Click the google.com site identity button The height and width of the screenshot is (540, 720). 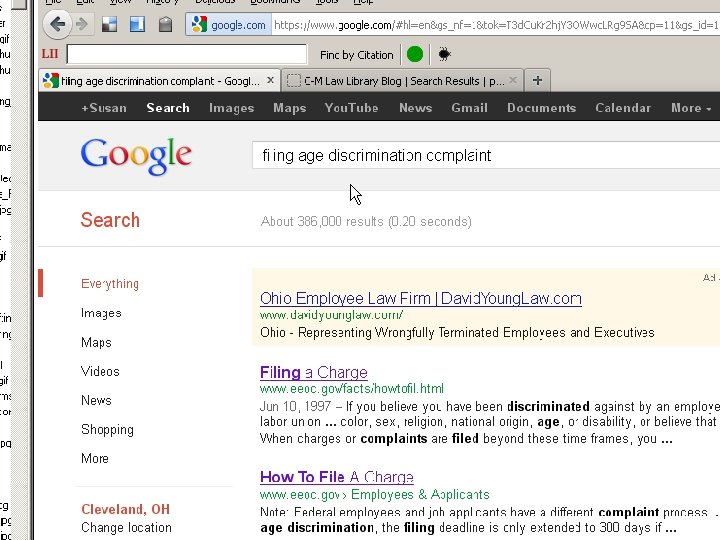(x=228, y=25)
